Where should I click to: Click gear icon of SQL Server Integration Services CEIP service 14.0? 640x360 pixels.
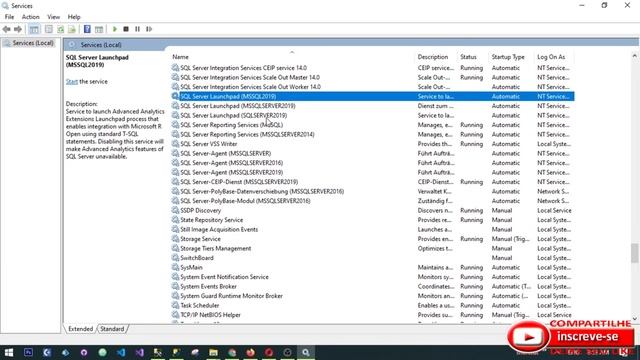[x=175, y=68]
